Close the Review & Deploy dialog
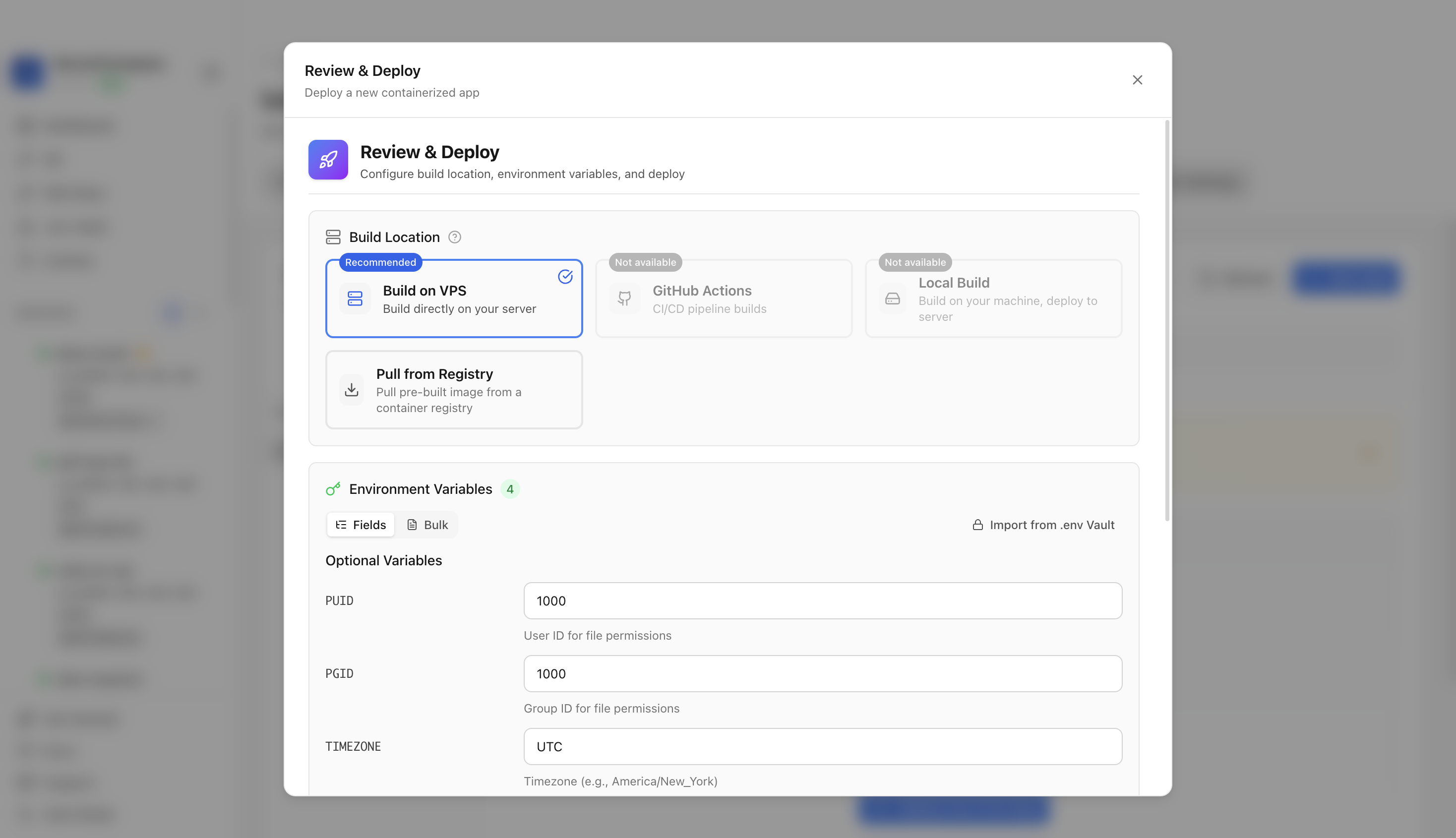Image resolution: width=1456 pixels, height=838 pixels. click(x=1137, y=80)
